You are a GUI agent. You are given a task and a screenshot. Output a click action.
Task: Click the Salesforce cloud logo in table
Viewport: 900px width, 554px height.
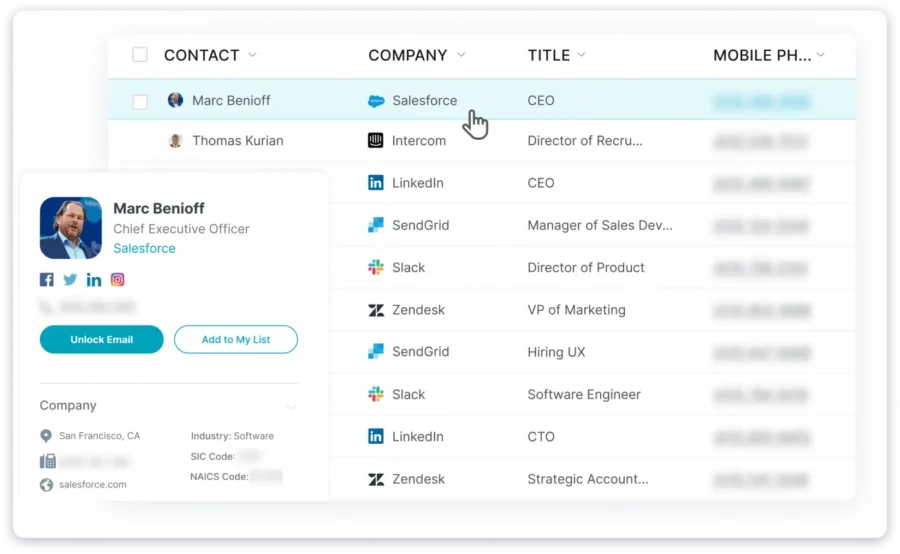[x=376, y=101]
